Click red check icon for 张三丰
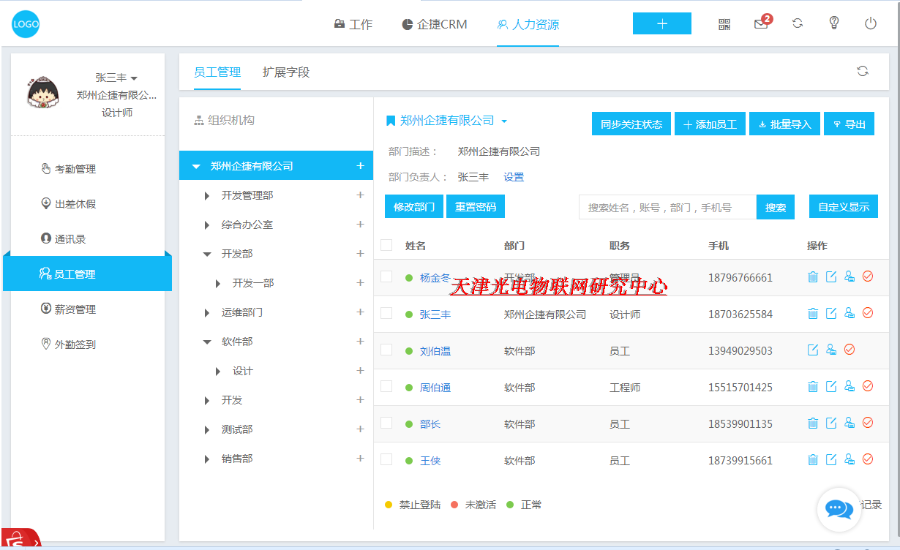Viewport: 900px width, 550px height. tap(868, 313)
